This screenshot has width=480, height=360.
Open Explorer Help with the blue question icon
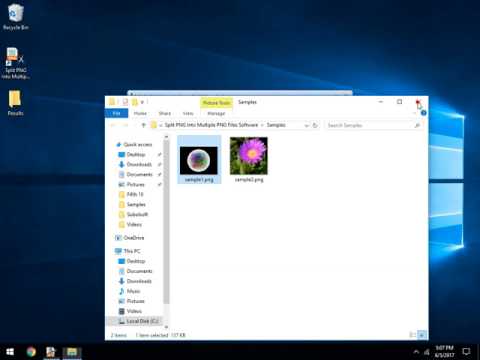click(x=423, y=113)
